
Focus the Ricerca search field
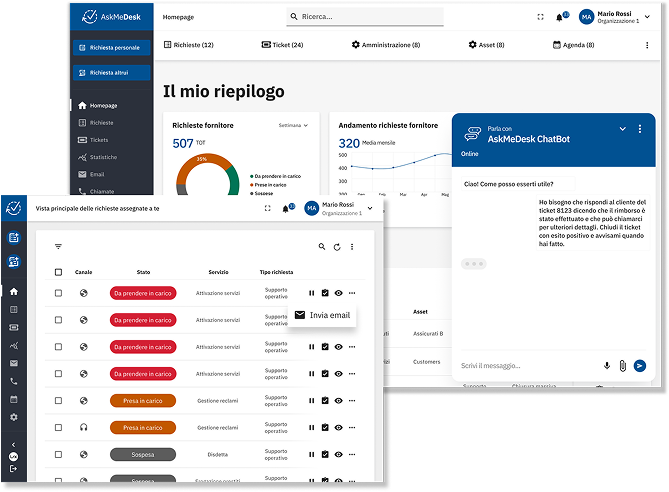coord(365,17)
